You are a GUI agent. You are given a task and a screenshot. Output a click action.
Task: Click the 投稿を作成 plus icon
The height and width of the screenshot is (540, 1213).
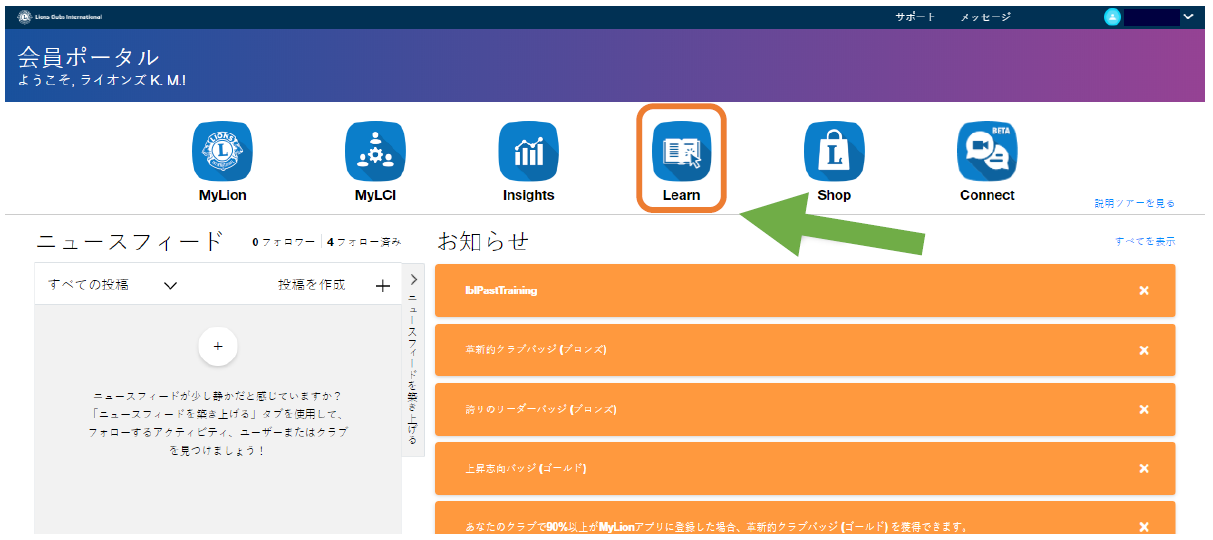click(382, 286)
